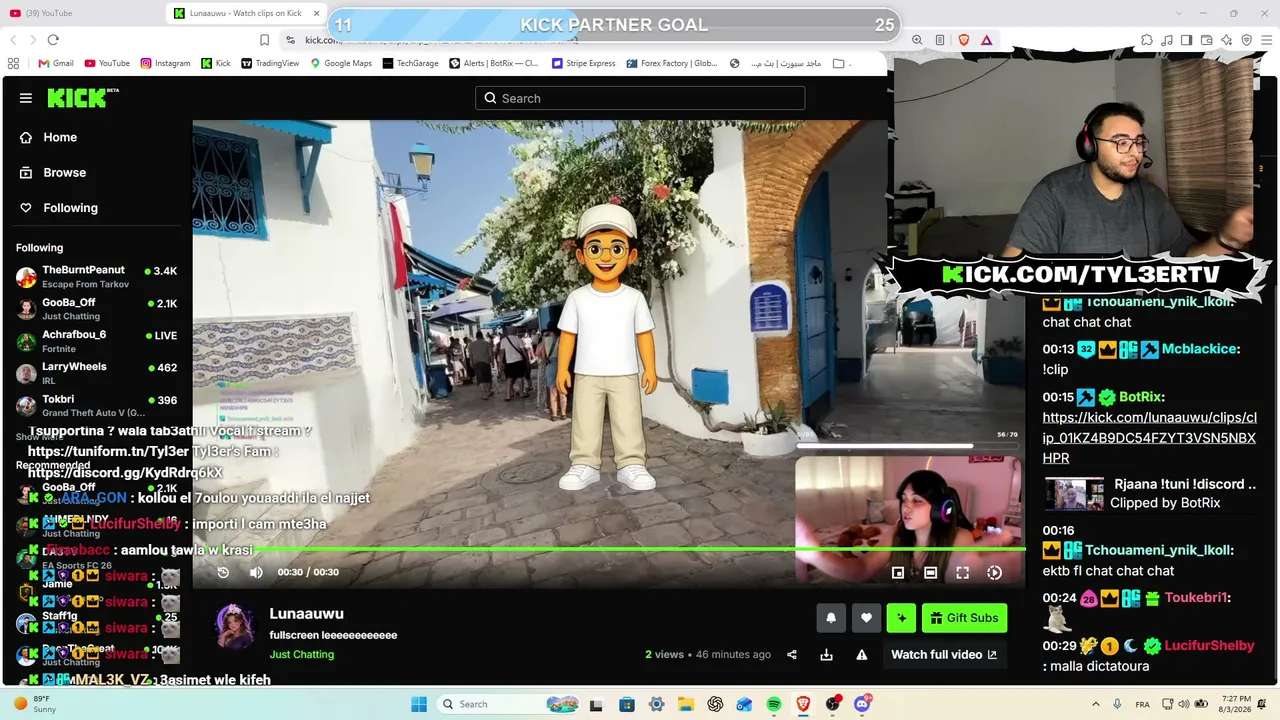Click the browser address bar URL
This screenshot has height=720, width=1280.
click(440, 40)
